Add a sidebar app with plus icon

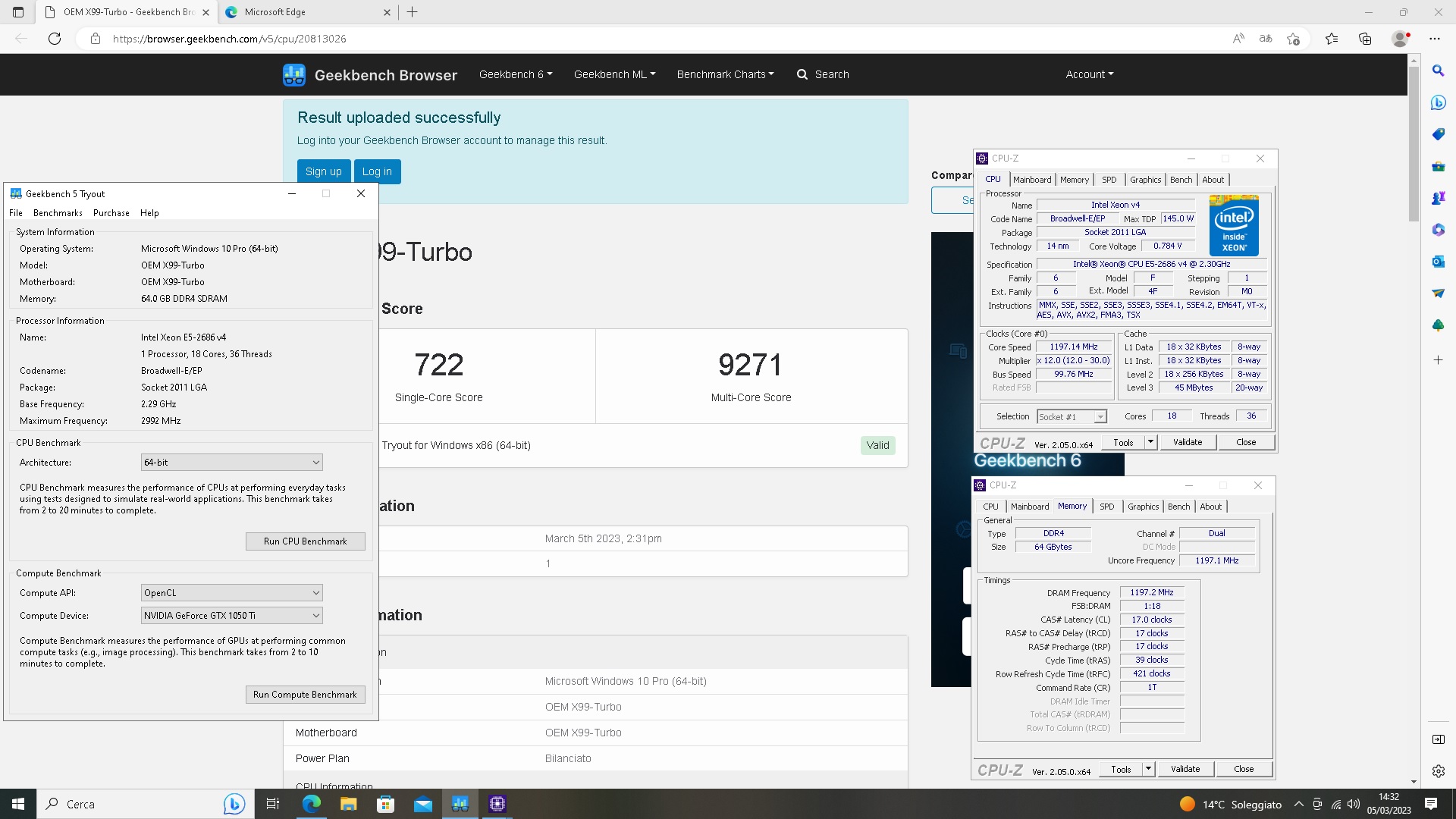(1438, 359)
